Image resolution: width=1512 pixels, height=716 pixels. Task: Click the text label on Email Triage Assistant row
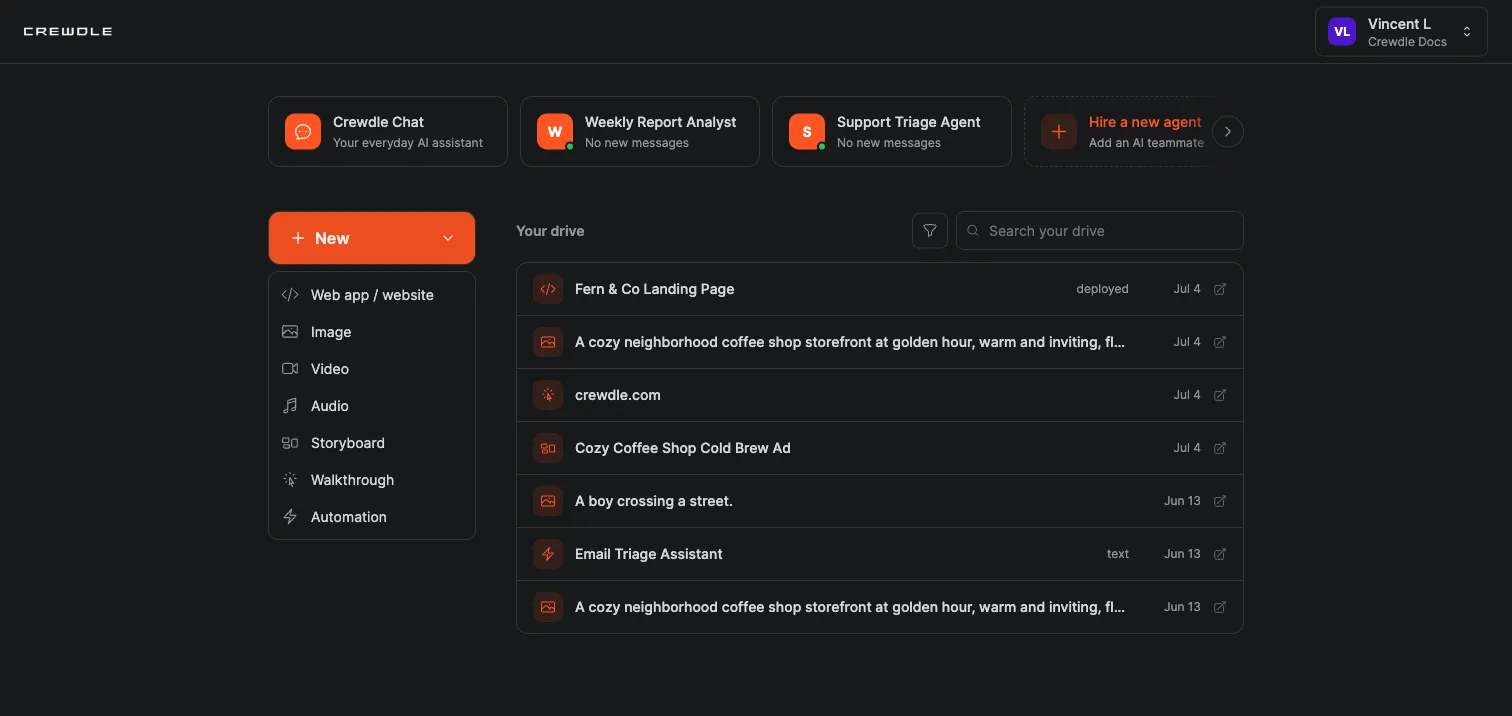pos(1118,554)
